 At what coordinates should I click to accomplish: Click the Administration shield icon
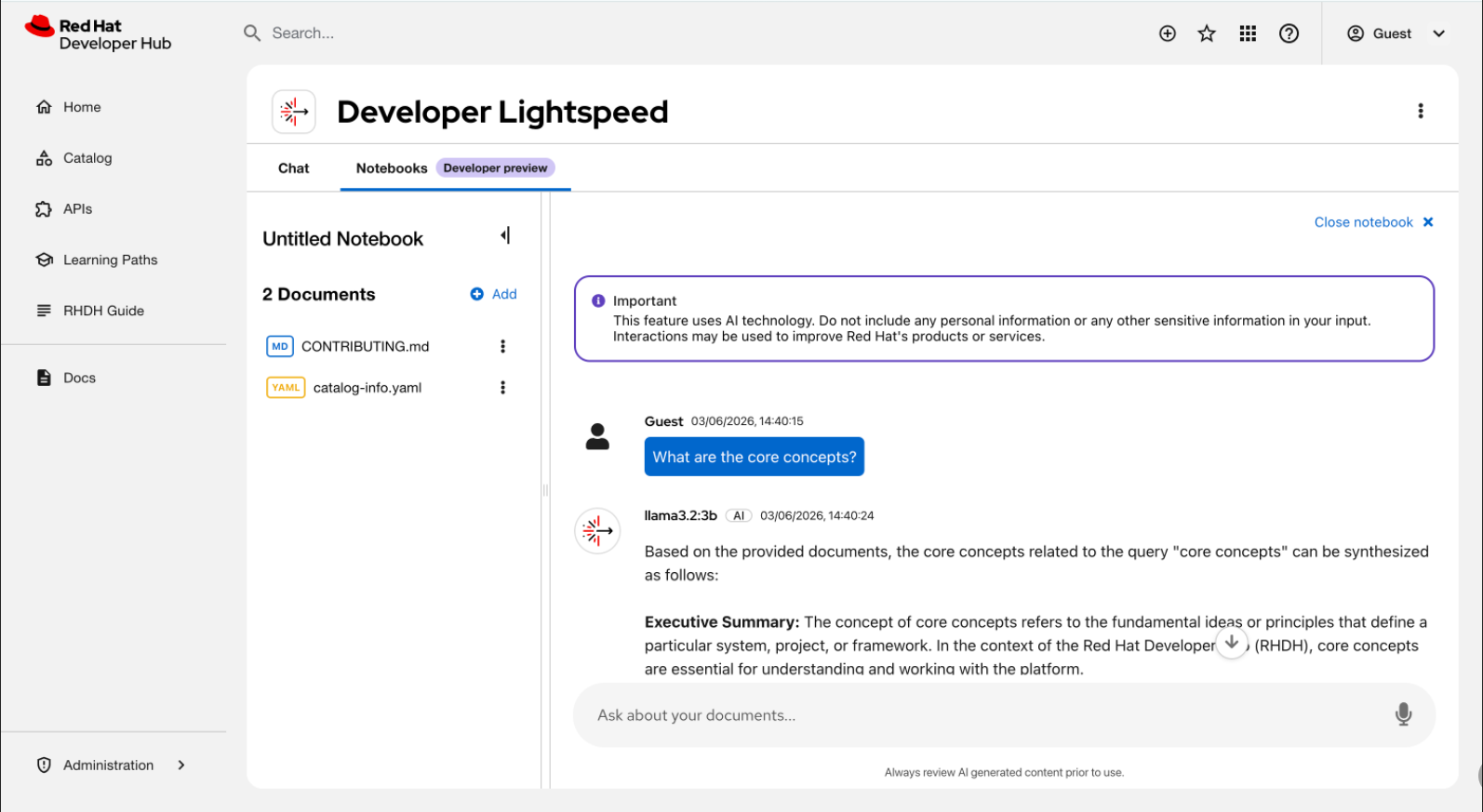tap(44, 765)
